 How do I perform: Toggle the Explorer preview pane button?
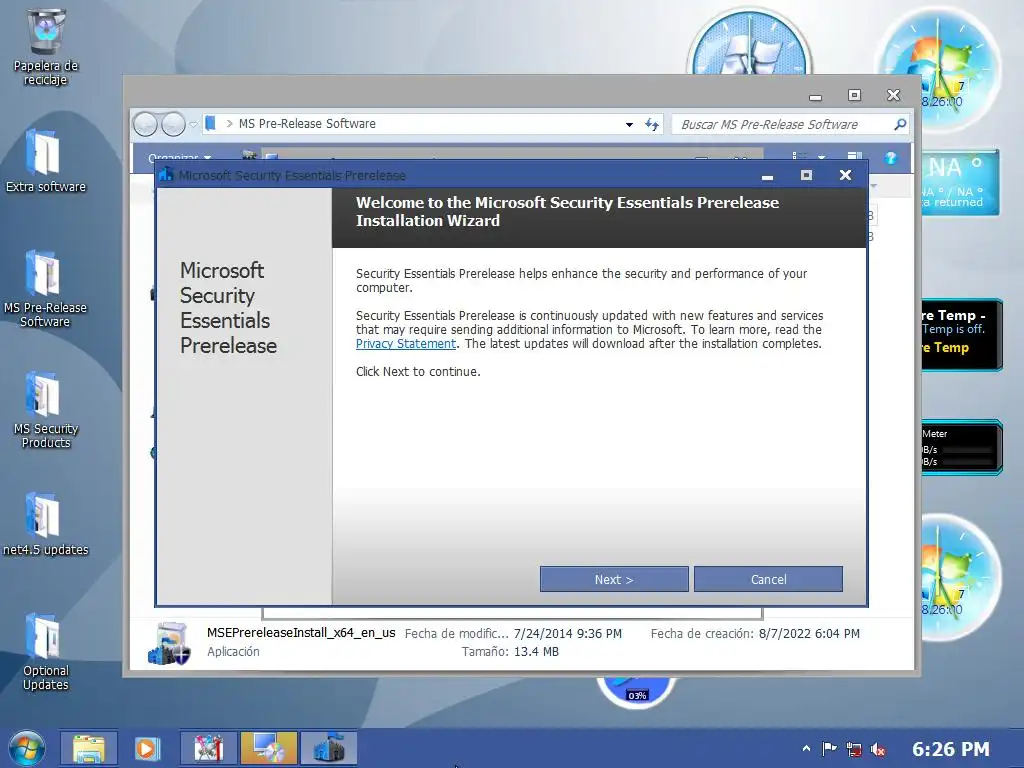tap(854, 156)
